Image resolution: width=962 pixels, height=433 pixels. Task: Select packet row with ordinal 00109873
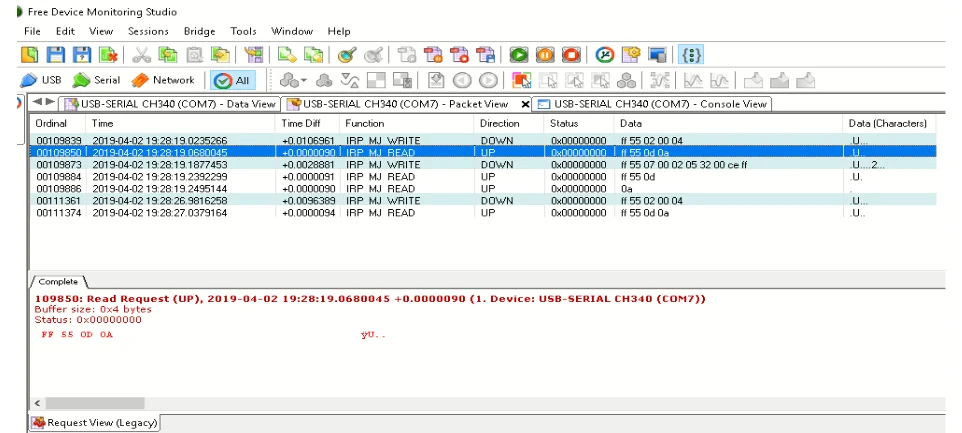pos(483,164)
